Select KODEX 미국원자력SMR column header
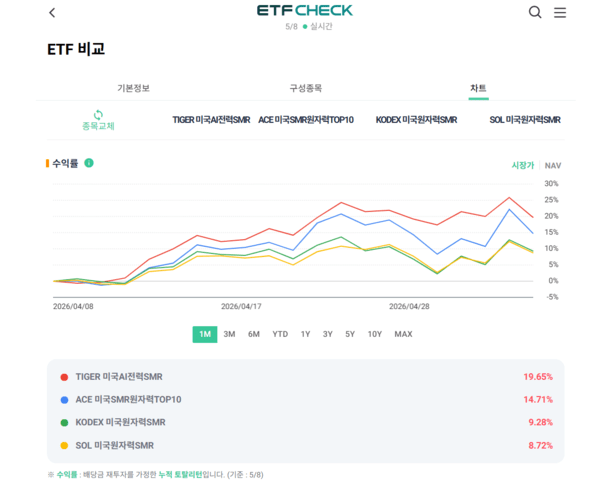The height and width of the screenshot is (484, 600). [x=416, y=120]
